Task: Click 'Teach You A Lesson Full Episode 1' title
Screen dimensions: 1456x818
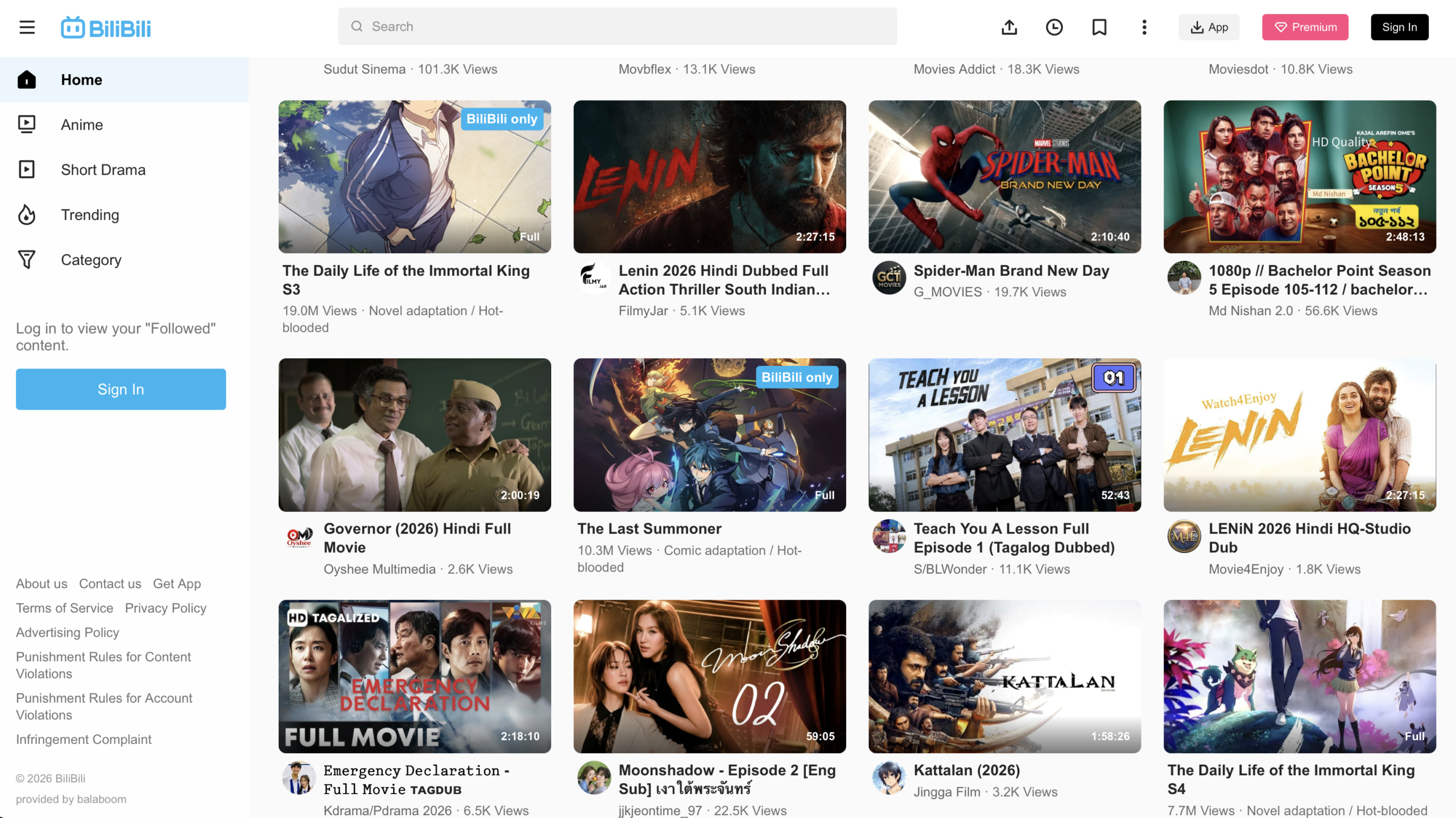Action: [x=1014, y=538]
